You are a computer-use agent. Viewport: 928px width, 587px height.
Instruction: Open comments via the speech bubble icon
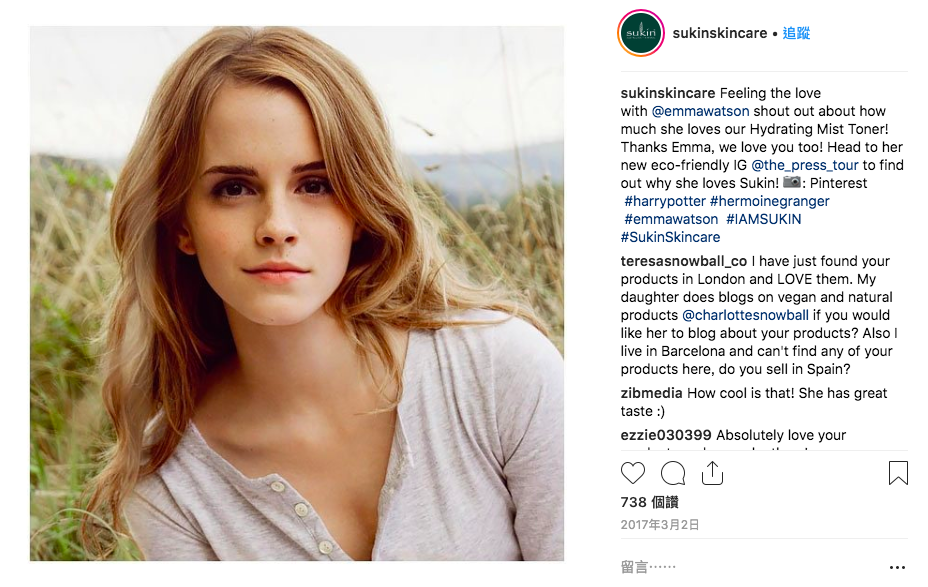tap(673, 473)
